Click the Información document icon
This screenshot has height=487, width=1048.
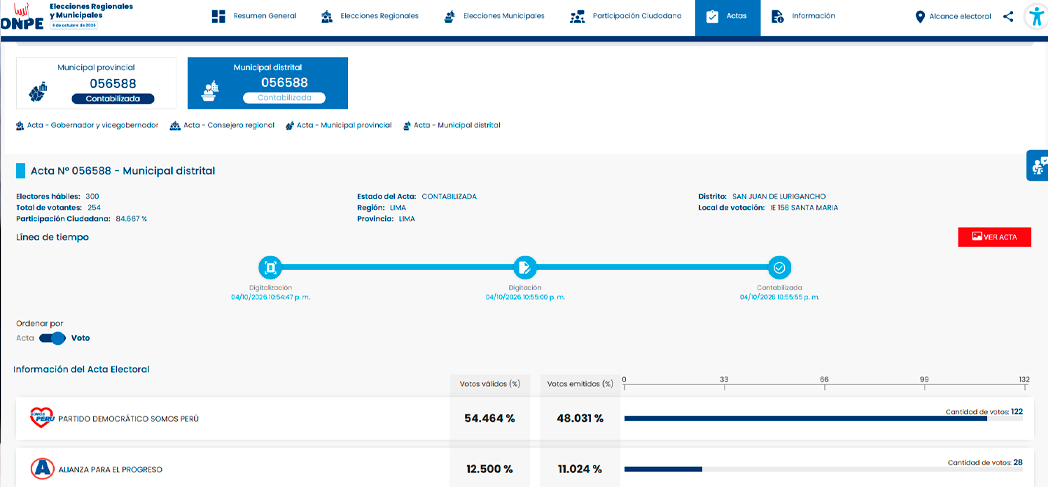pos(777,16)
